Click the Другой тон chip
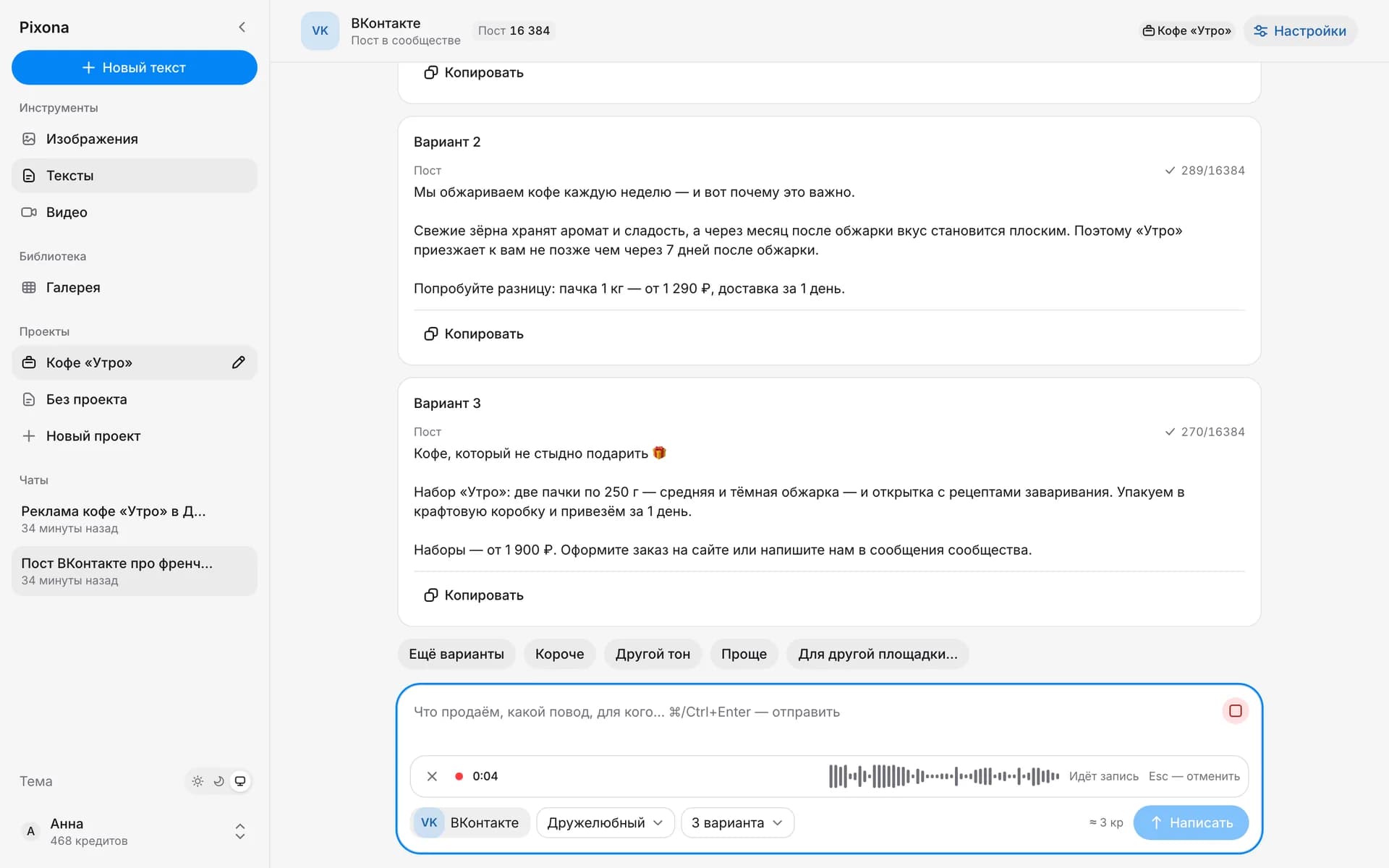The width and height of the screenshot is (1389, 868). pyautogui.click(x=653, y=654)
